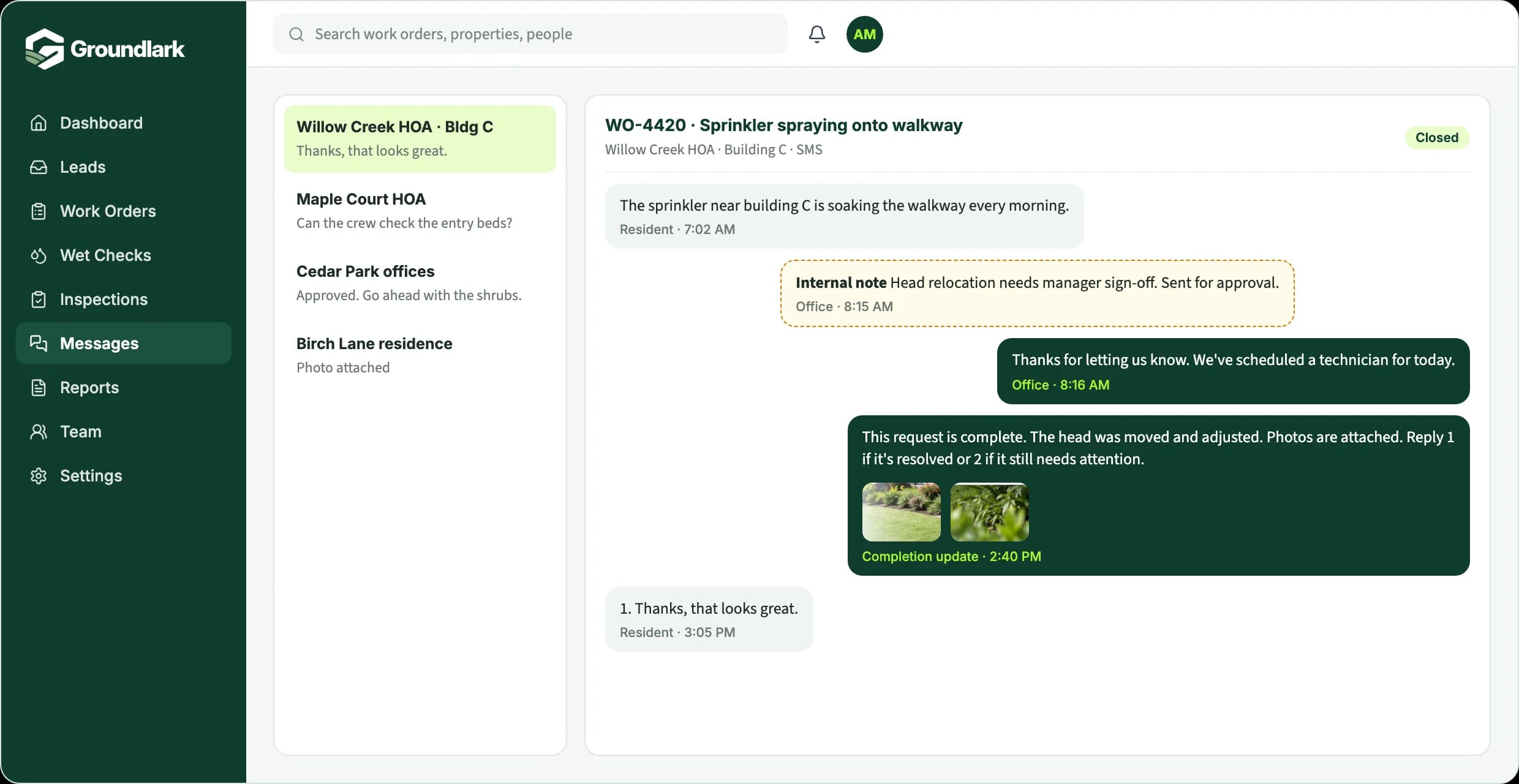This screenshot has height=784, width=1519.
Task: Click the Groundlark logo icon
Action: pos(45,49)
